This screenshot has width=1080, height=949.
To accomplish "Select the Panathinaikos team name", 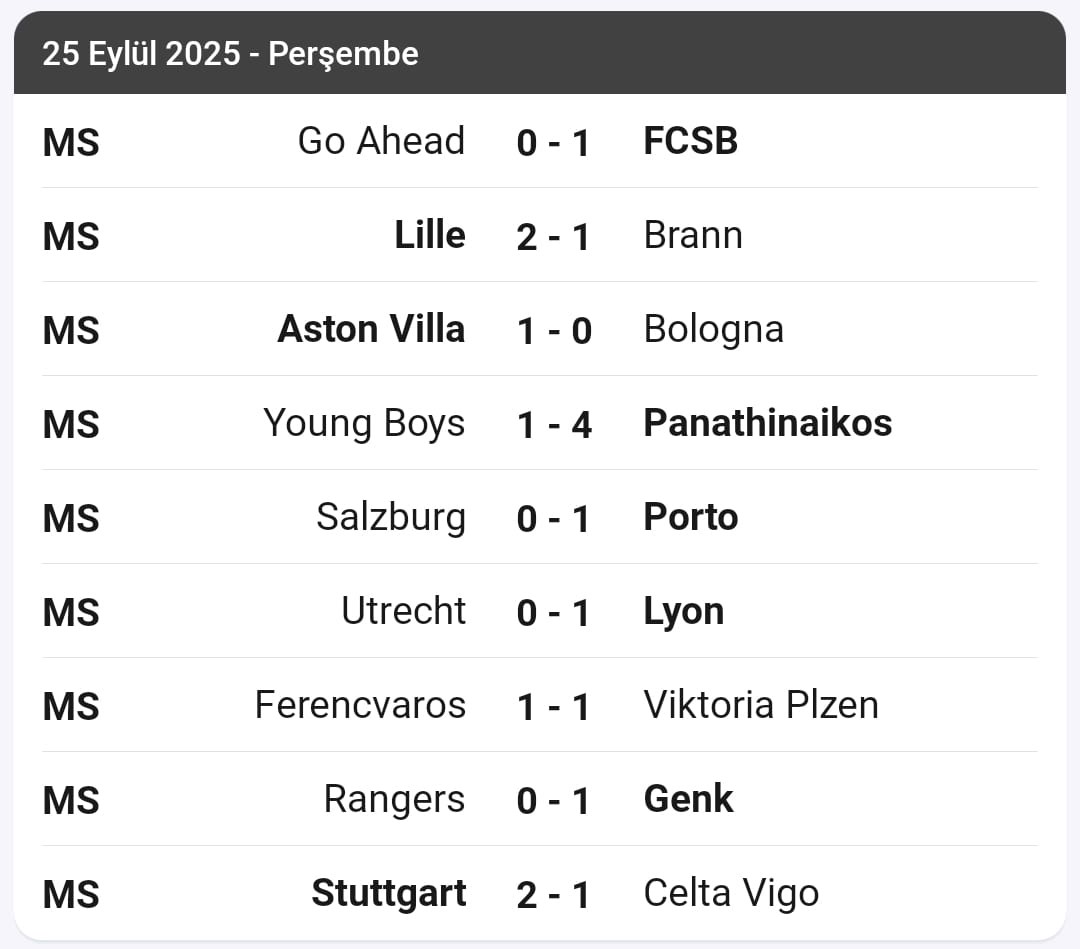I will (768, 424).
